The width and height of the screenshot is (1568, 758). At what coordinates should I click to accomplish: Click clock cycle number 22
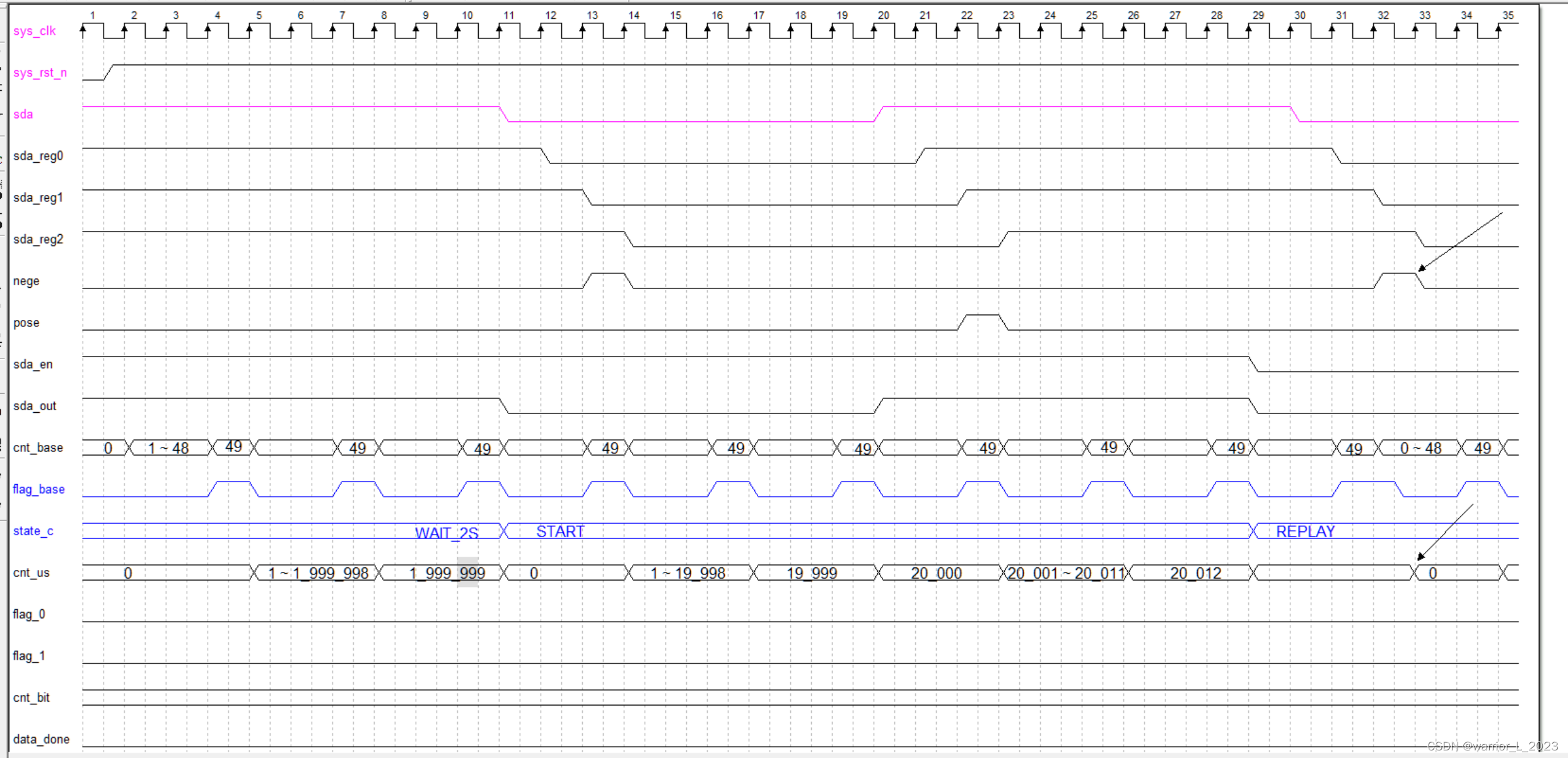(x=966, y=15)
